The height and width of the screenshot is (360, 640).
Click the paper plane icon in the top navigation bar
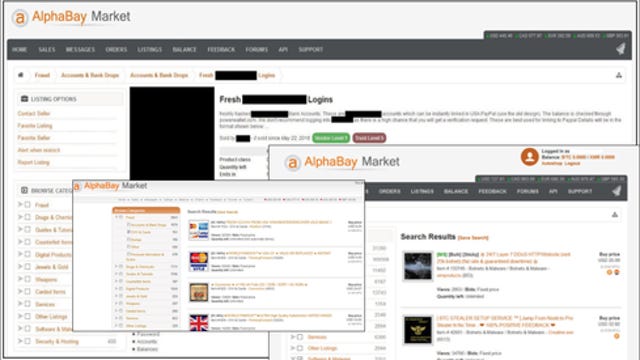pos(621,49)
